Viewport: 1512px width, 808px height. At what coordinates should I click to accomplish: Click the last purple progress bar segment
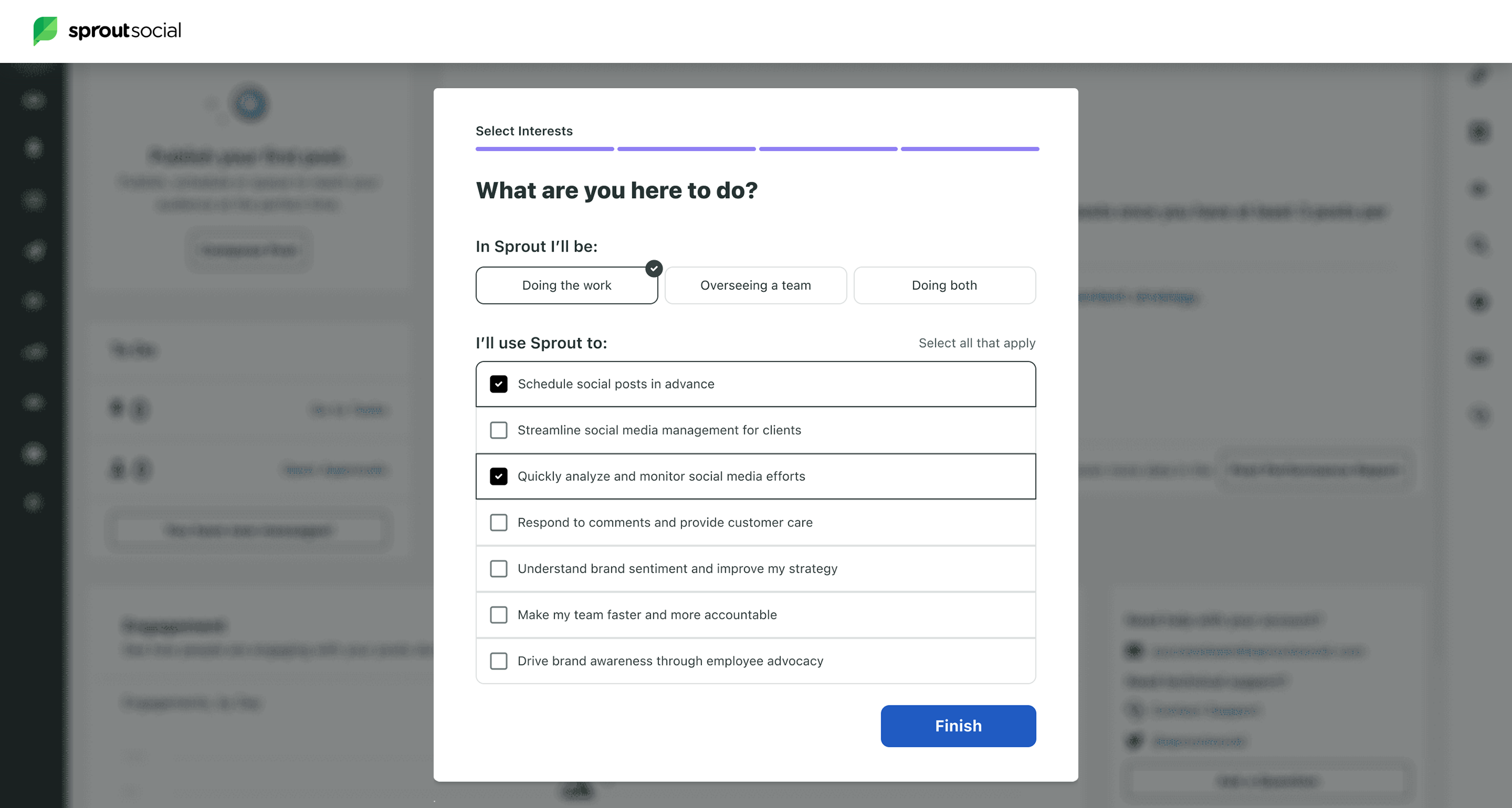pyautogui.click(x=970, y=149)
